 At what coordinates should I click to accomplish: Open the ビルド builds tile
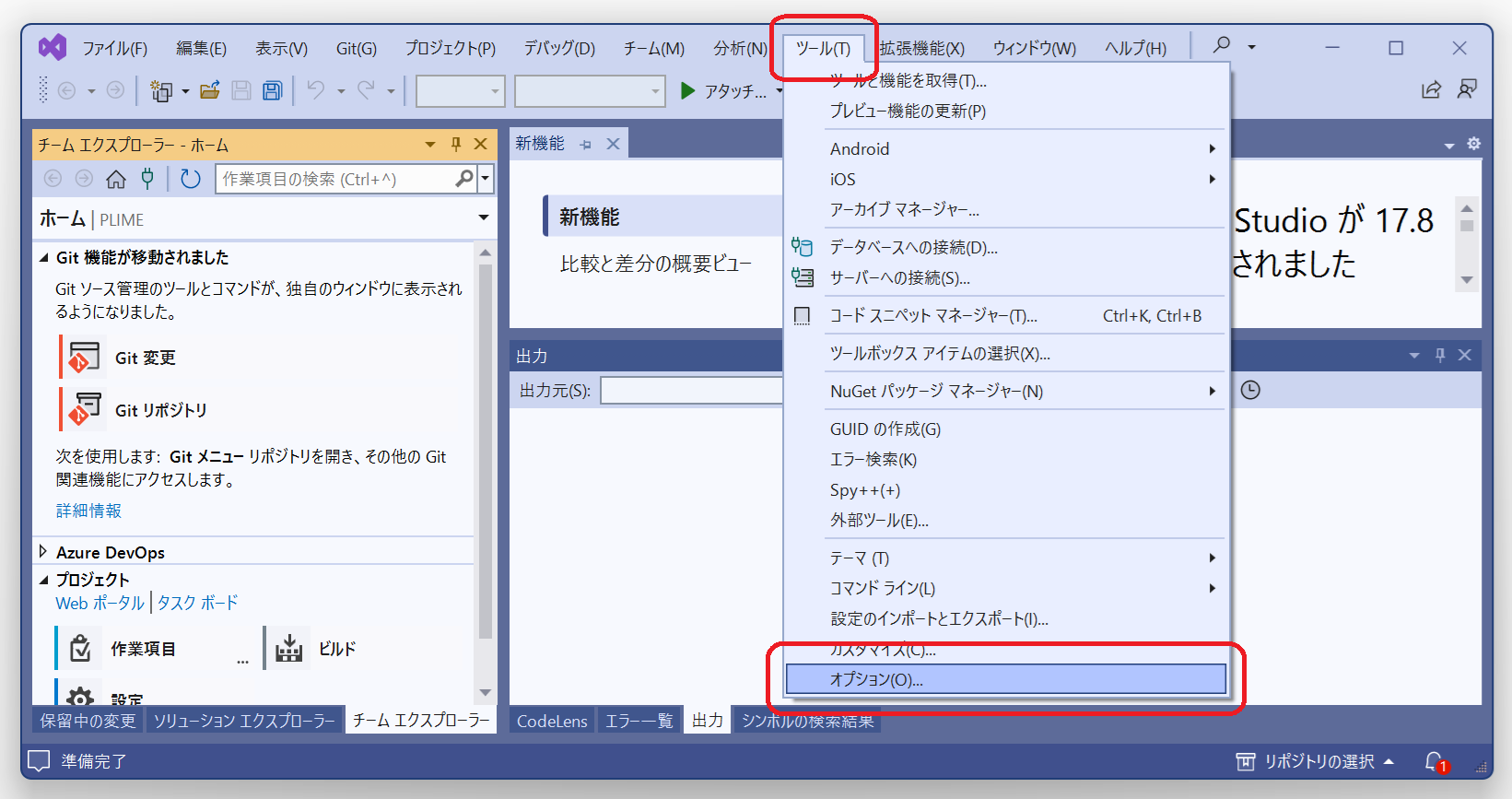312,649
